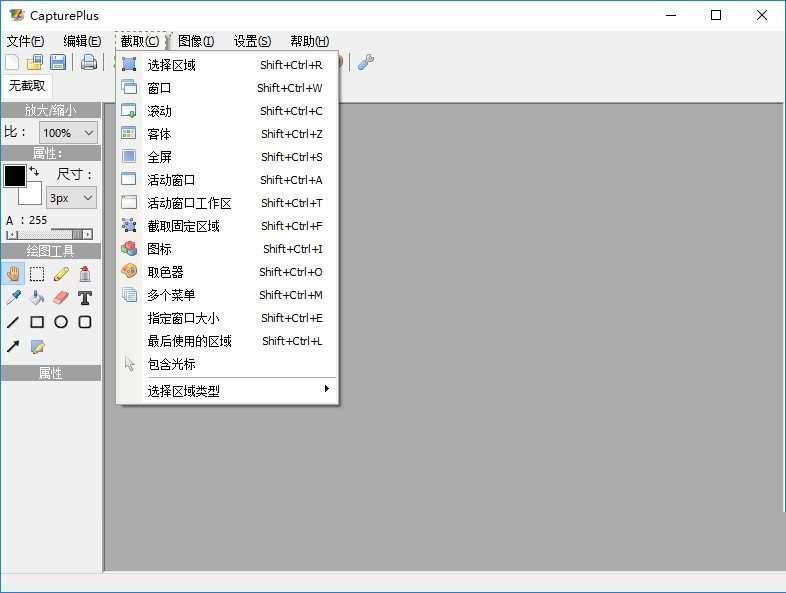Choose 多个菜单 menu entry
The image size is (786, 593).
(x=227, y=295)
